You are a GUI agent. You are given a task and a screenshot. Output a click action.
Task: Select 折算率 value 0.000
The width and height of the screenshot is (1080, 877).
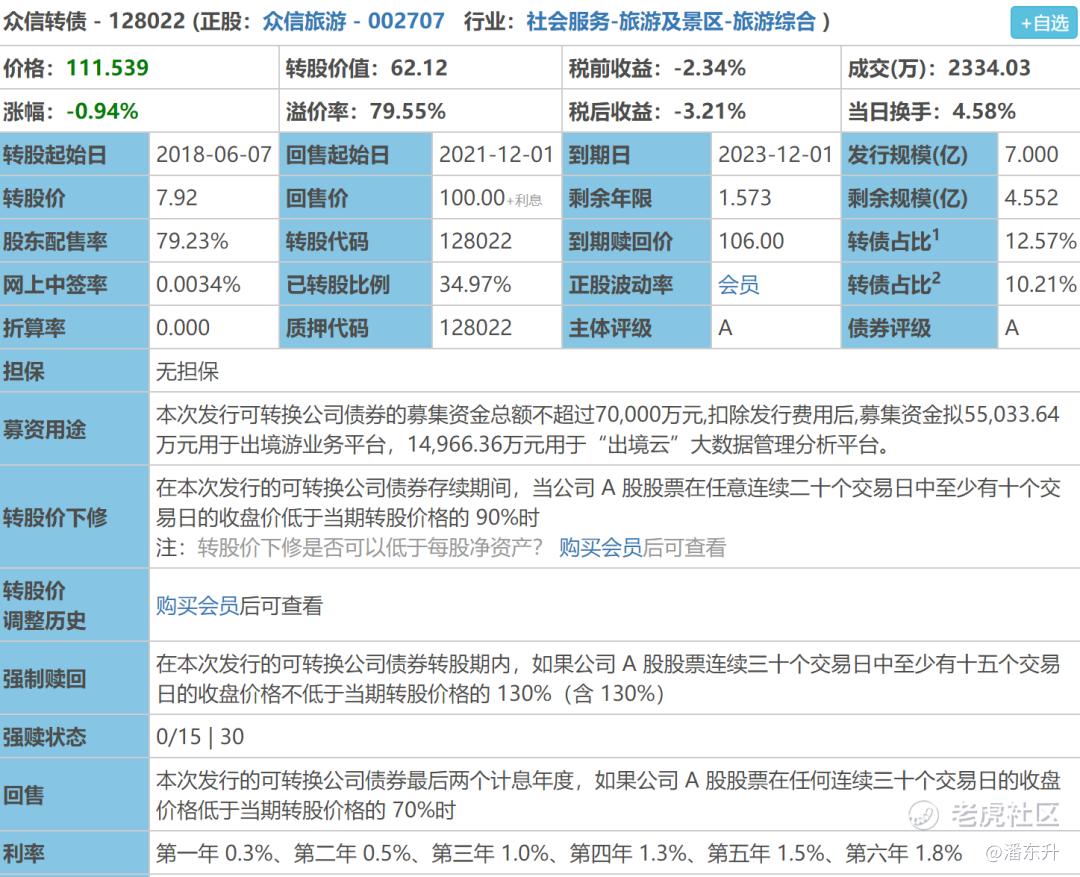pos(183,328)
